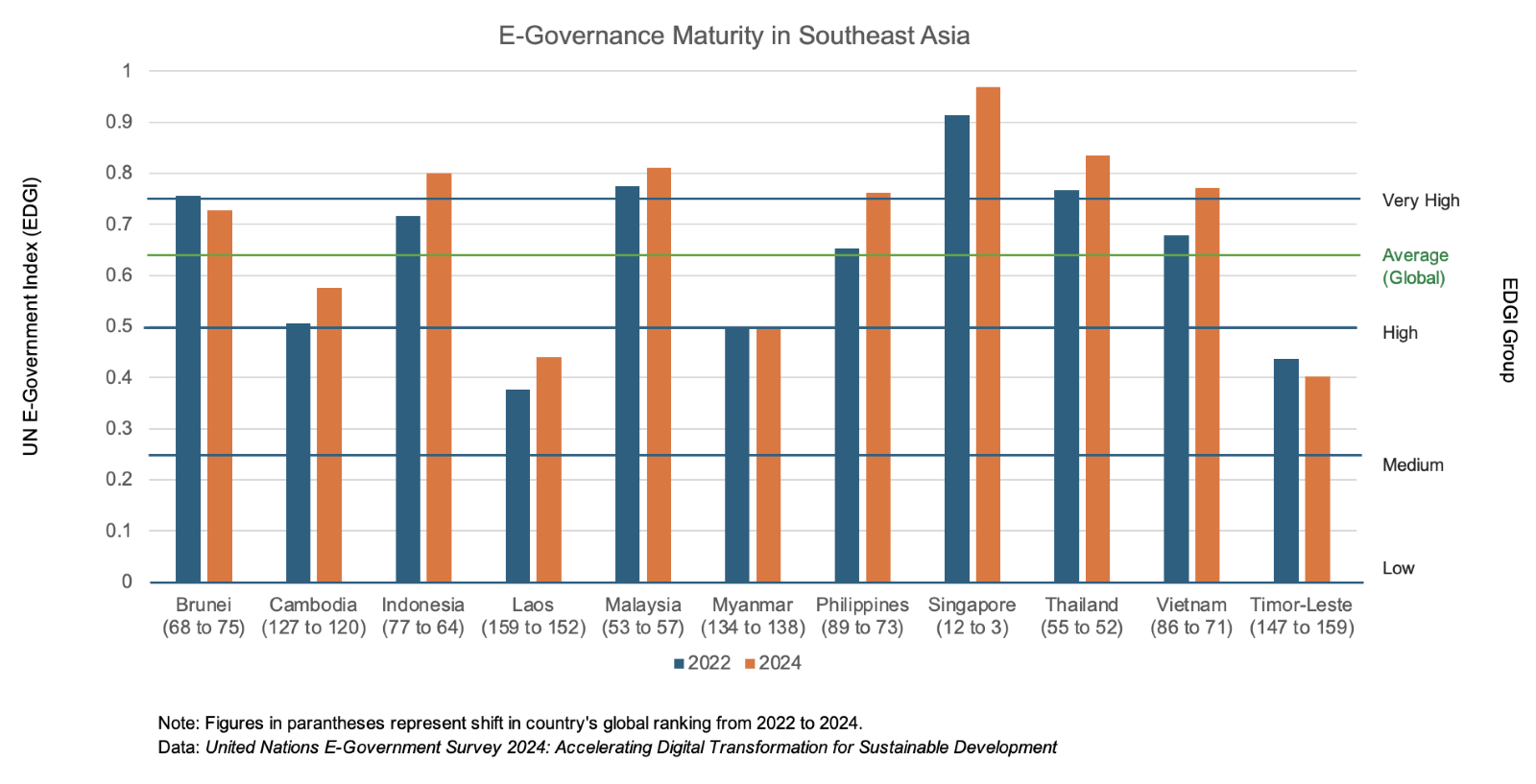Click the chart title E-Governance Maturity
Viewport: 1536px width, 784px height.
pos(733,36)
